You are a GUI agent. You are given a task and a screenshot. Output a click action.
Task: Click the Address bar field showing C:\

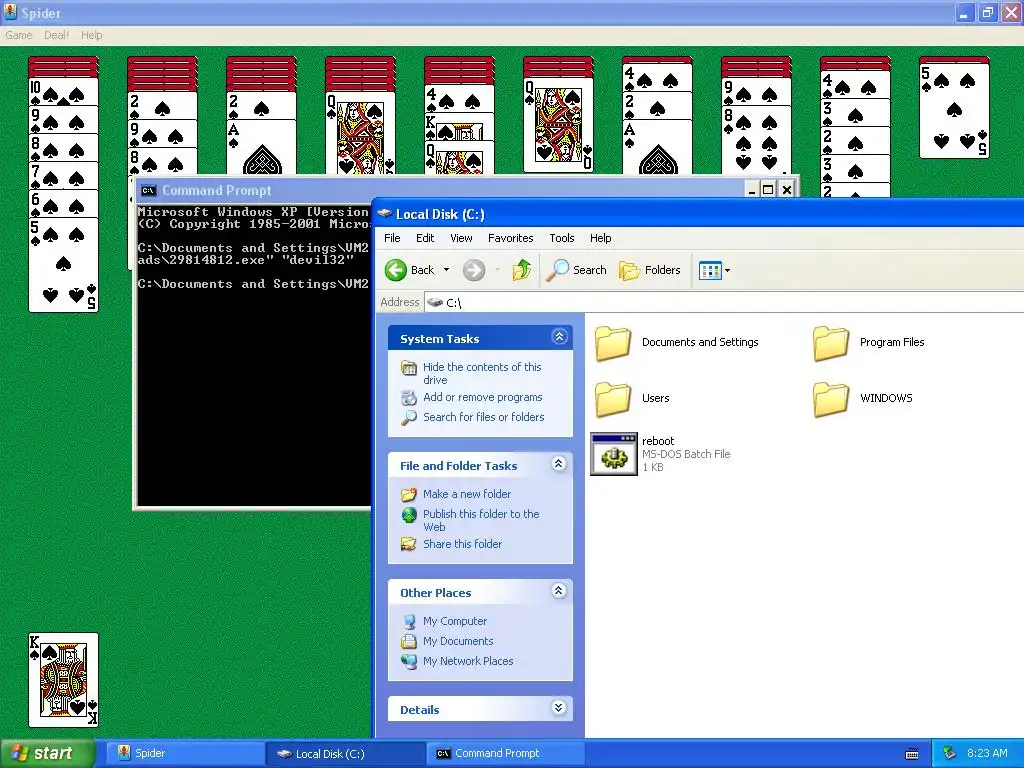(x=724, y=302)
